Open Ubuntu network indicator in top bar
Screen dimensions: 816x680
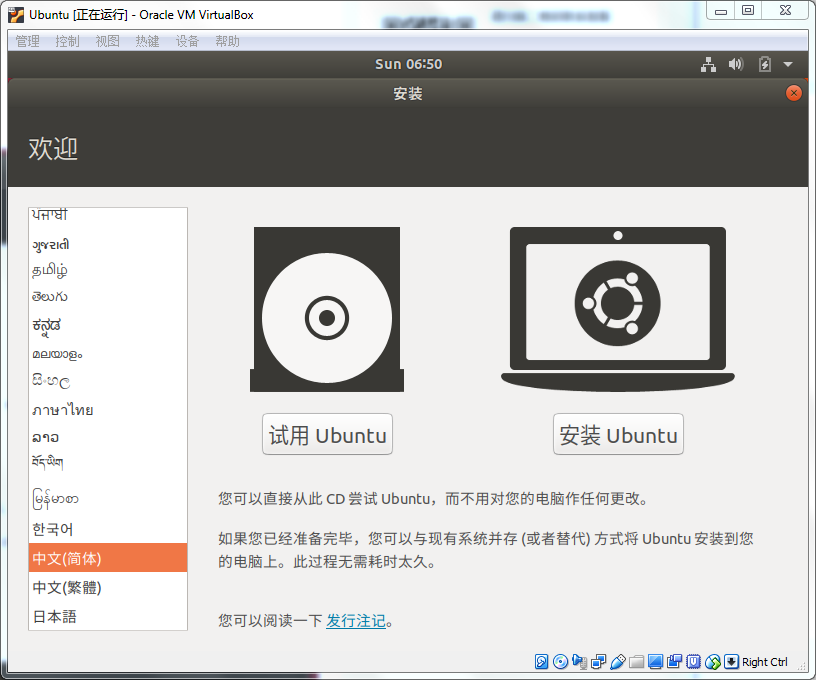tap(708, 65)
